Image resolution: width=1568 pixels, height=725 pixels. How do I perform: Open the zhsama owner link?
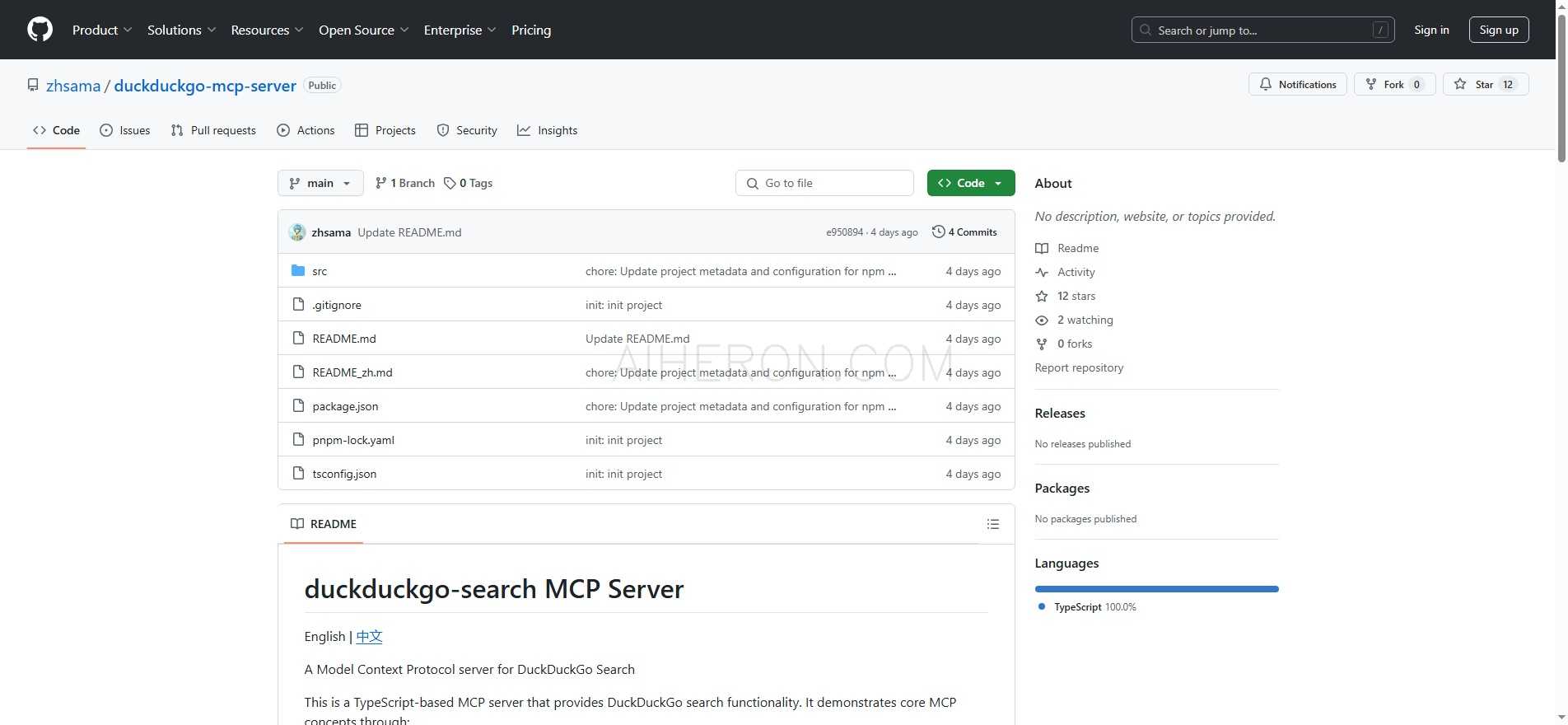[x=73, y=86]
